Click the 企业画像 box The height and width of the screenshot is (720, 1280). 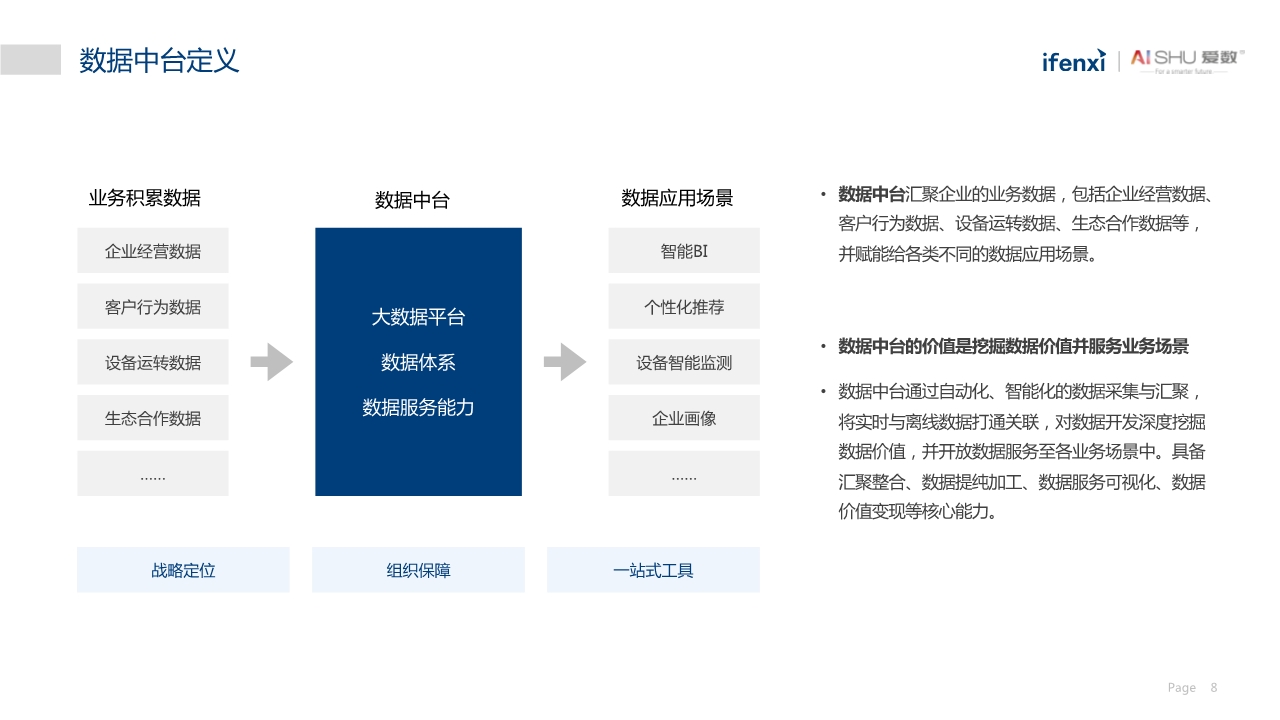[x=684, y=418]
